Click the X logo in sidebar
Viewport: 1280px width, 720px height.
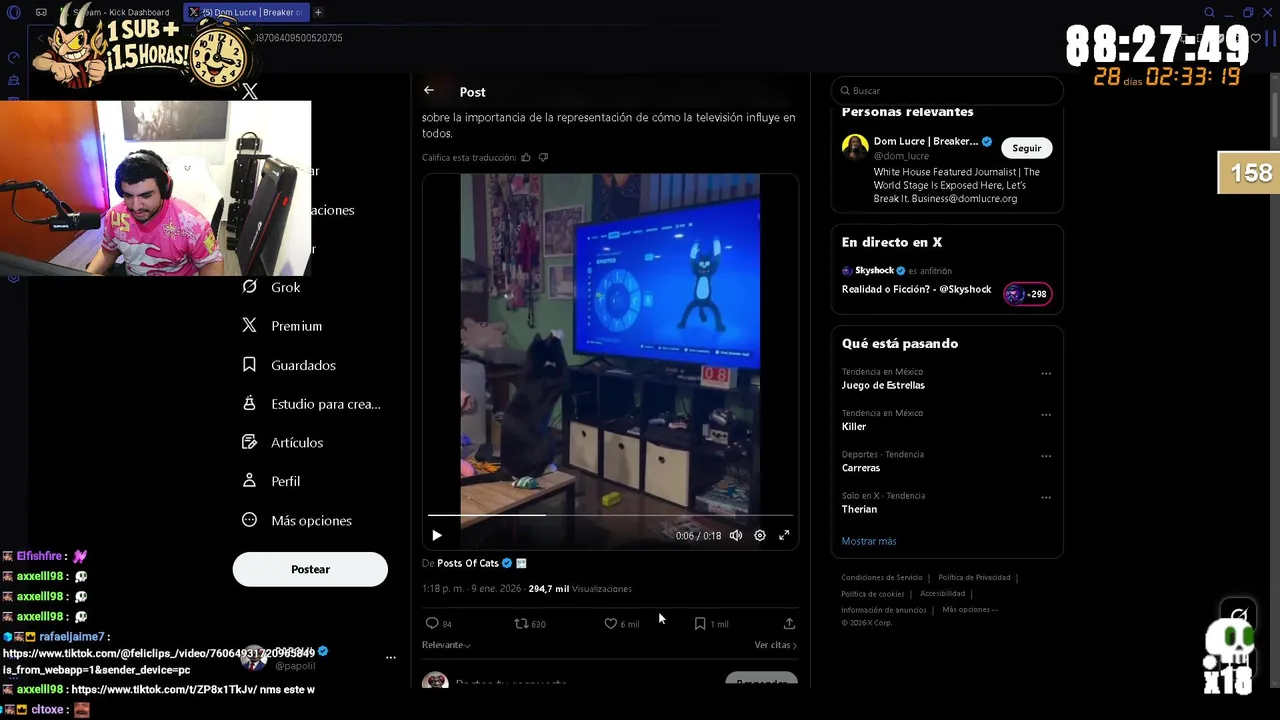coord(250,91)
